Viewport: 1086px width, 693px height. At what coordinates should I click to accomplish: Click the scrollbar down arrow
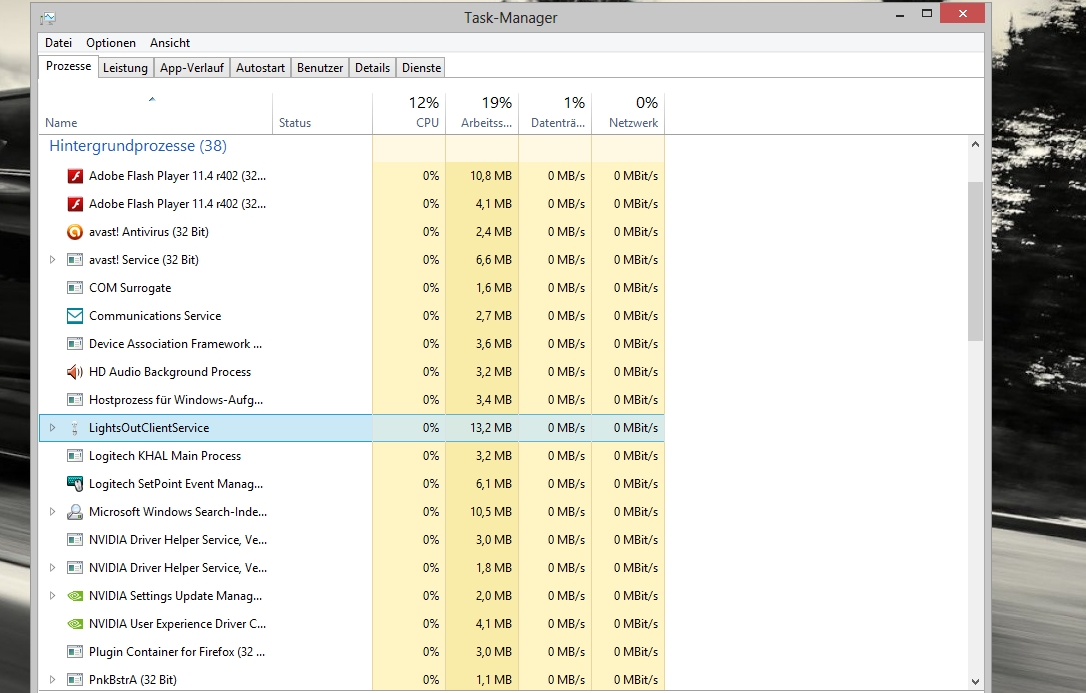[x=975, y=681]
